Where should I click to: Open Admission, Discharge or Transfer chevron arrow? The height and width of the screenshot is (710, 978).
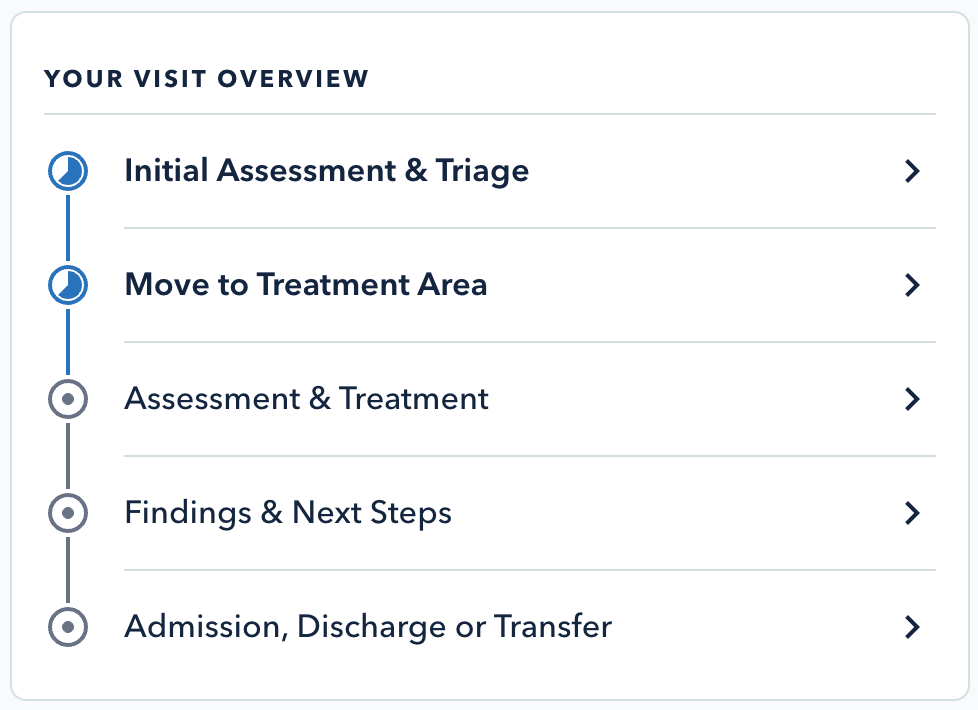(x=911, y=628)
